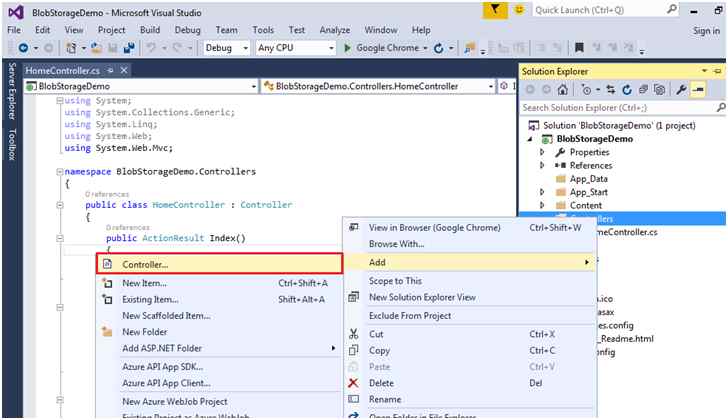Click the Solution Explorer Refresh icon
Screen dimensions: 728x420
pos(627,90)
